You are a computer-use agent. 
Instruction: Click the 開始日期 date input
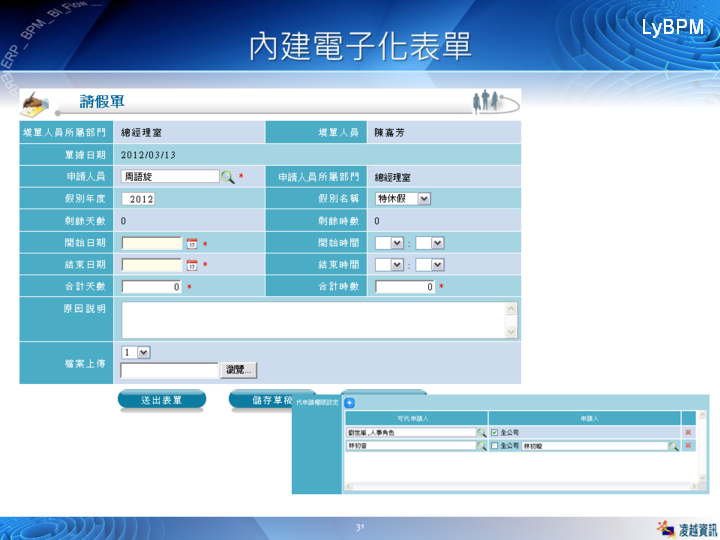click(152, 243)
